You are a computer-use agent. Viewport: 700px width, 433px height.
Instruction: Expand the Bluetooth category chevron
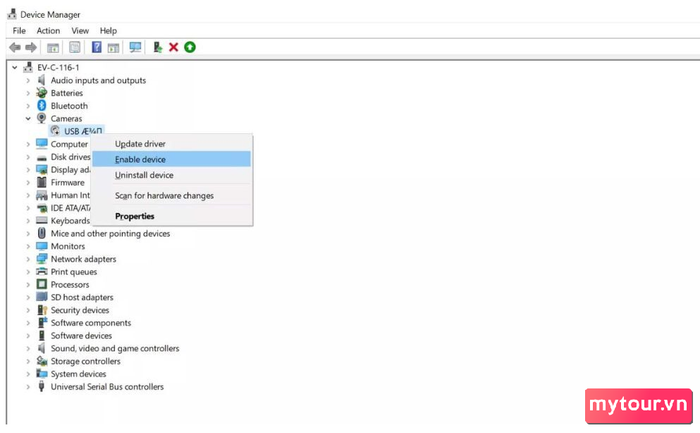coord(28,106)
